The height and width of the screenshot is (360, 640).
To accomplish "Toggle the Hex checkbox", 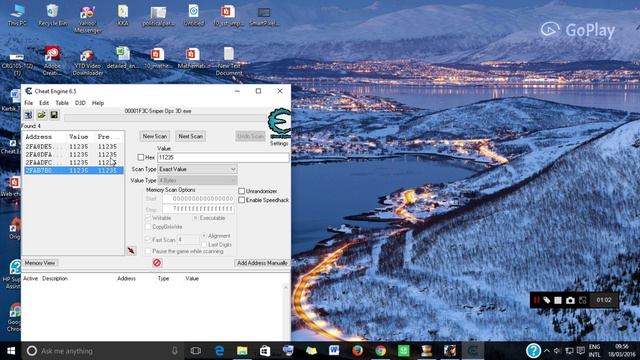I will (141, 157).
